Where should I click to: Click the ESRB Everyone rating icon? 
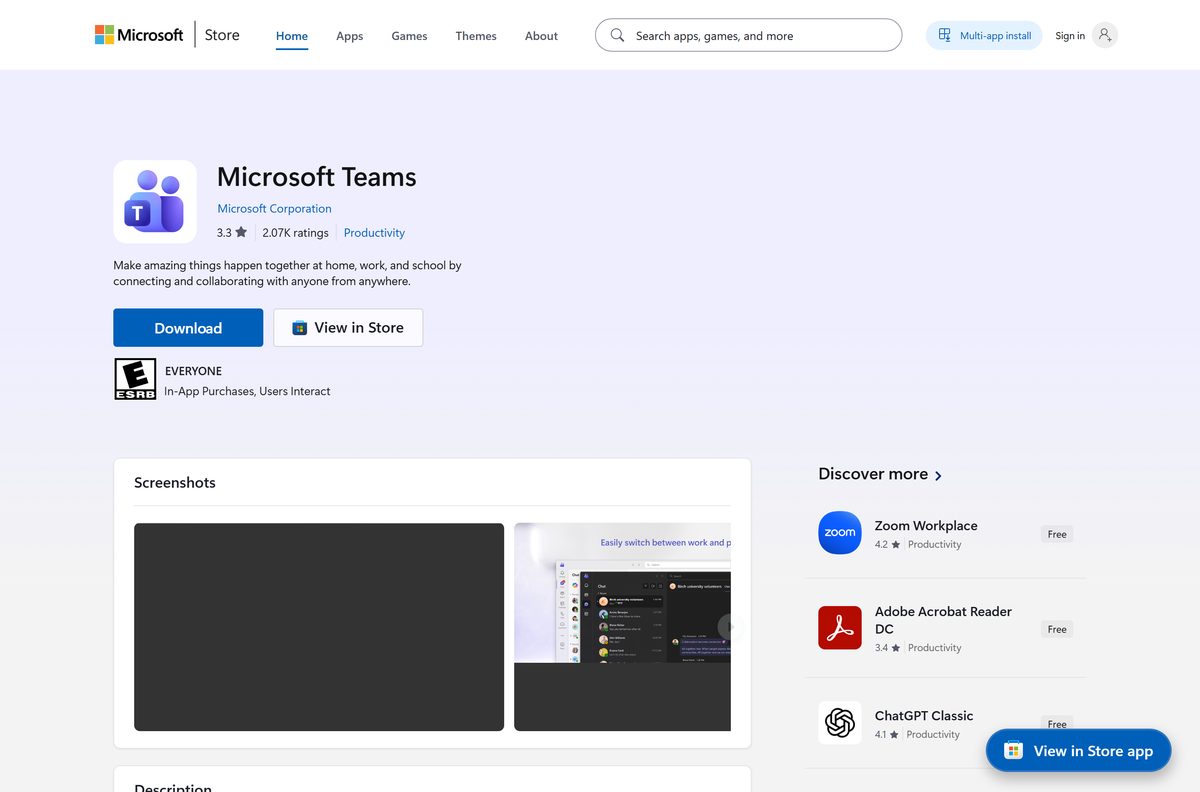(x=135, y=380)
